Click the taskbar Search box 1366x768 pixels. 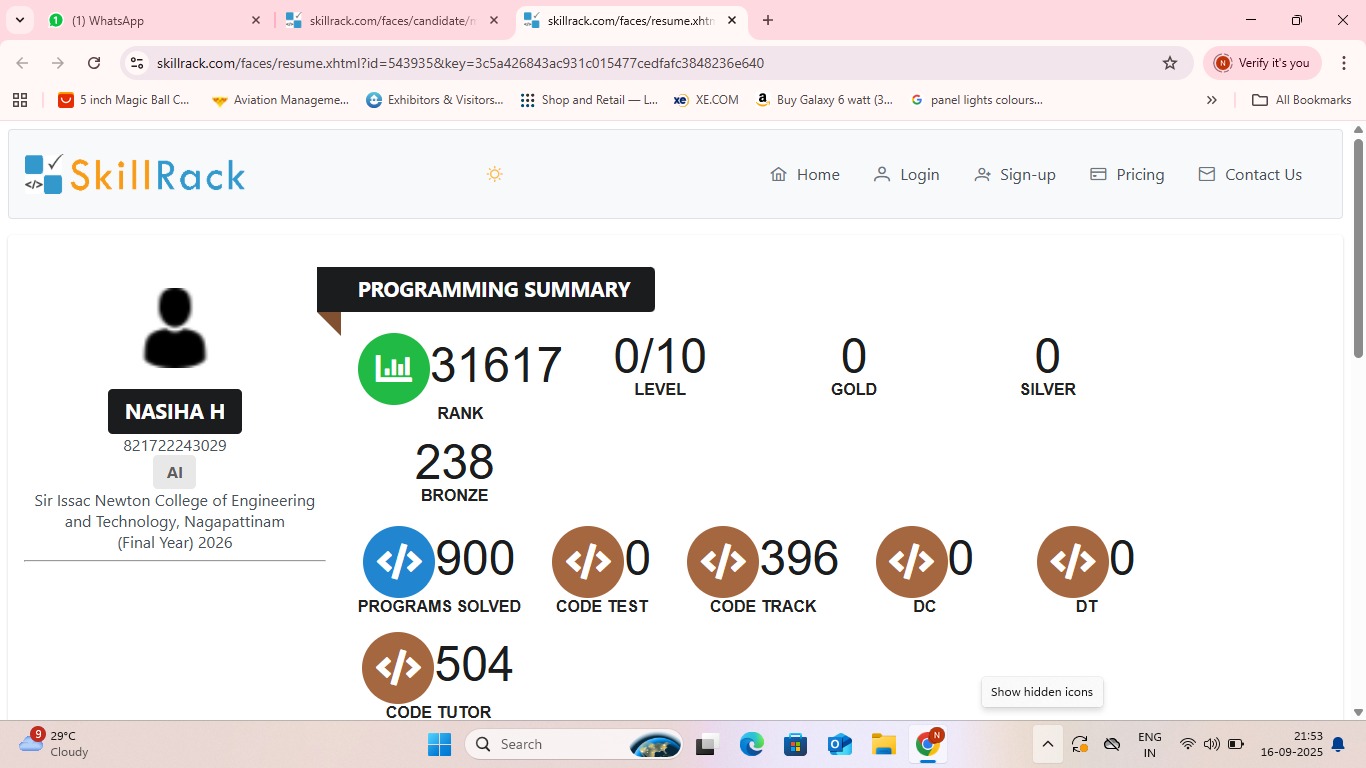click(x=576, y=744)
